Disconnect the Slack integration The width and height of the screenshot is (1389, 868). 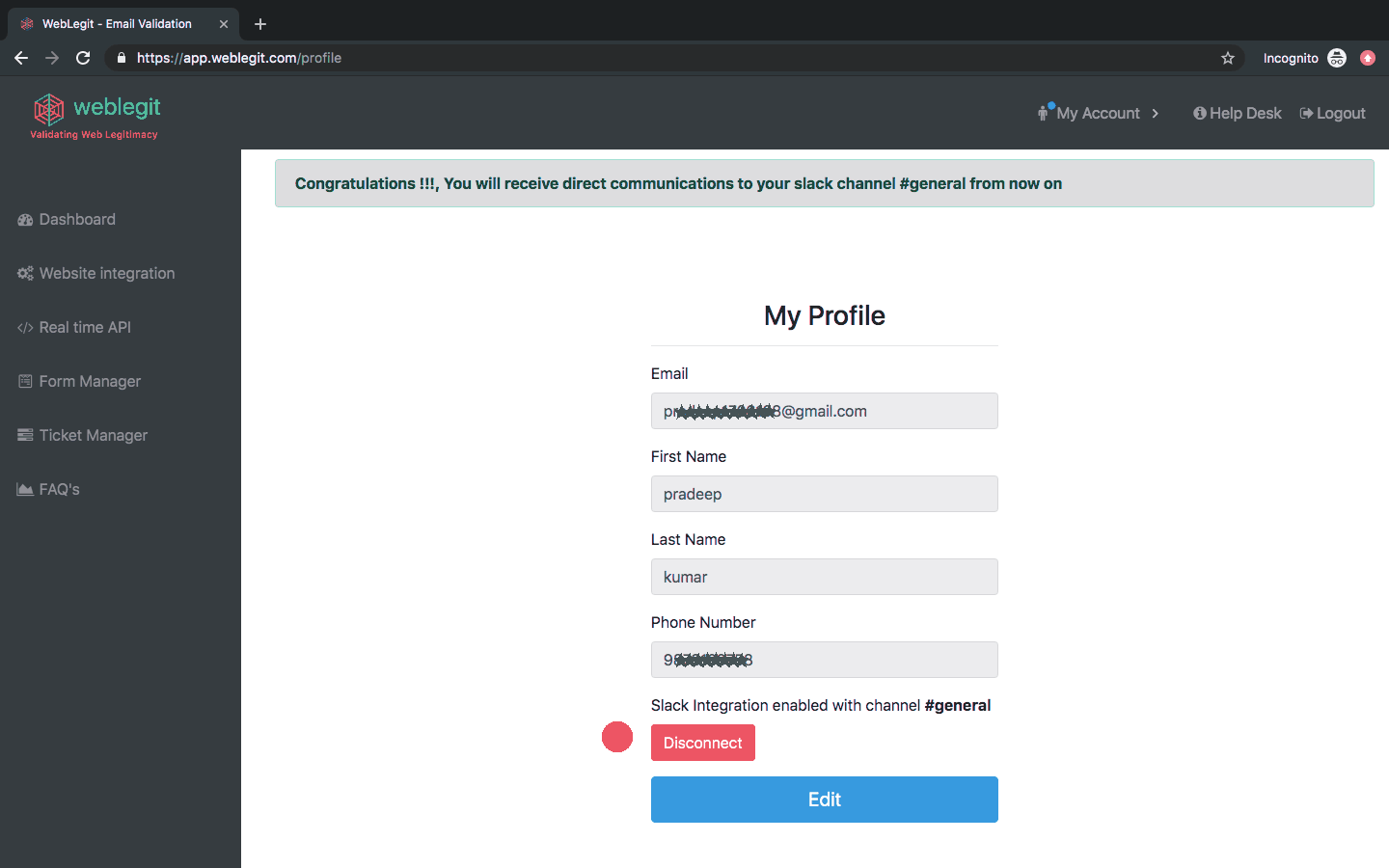(x=703, y=743)
